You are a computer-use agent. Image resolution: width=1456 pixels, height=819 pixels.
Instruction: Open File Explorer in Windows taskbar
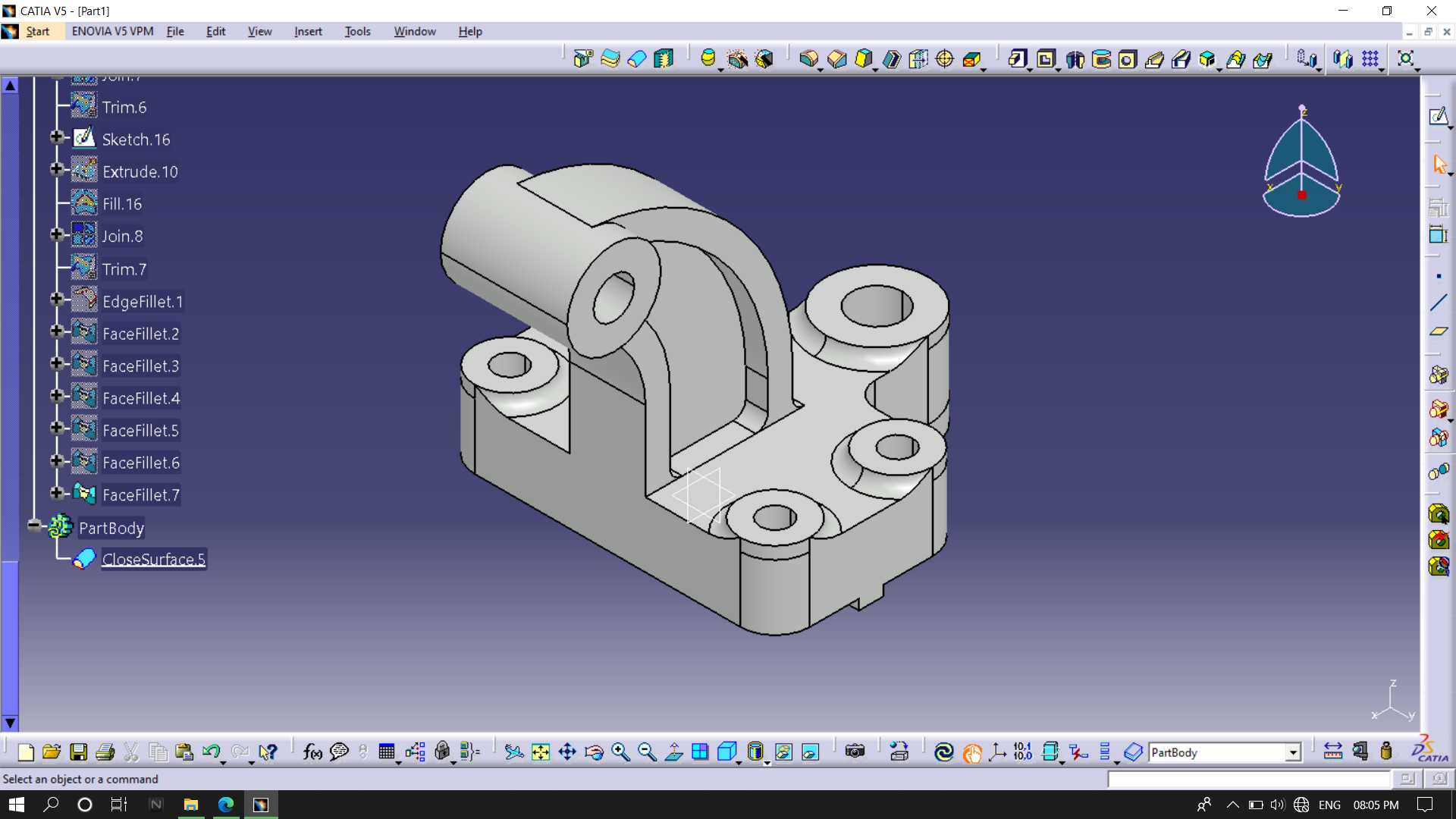(x=191, y=805)
